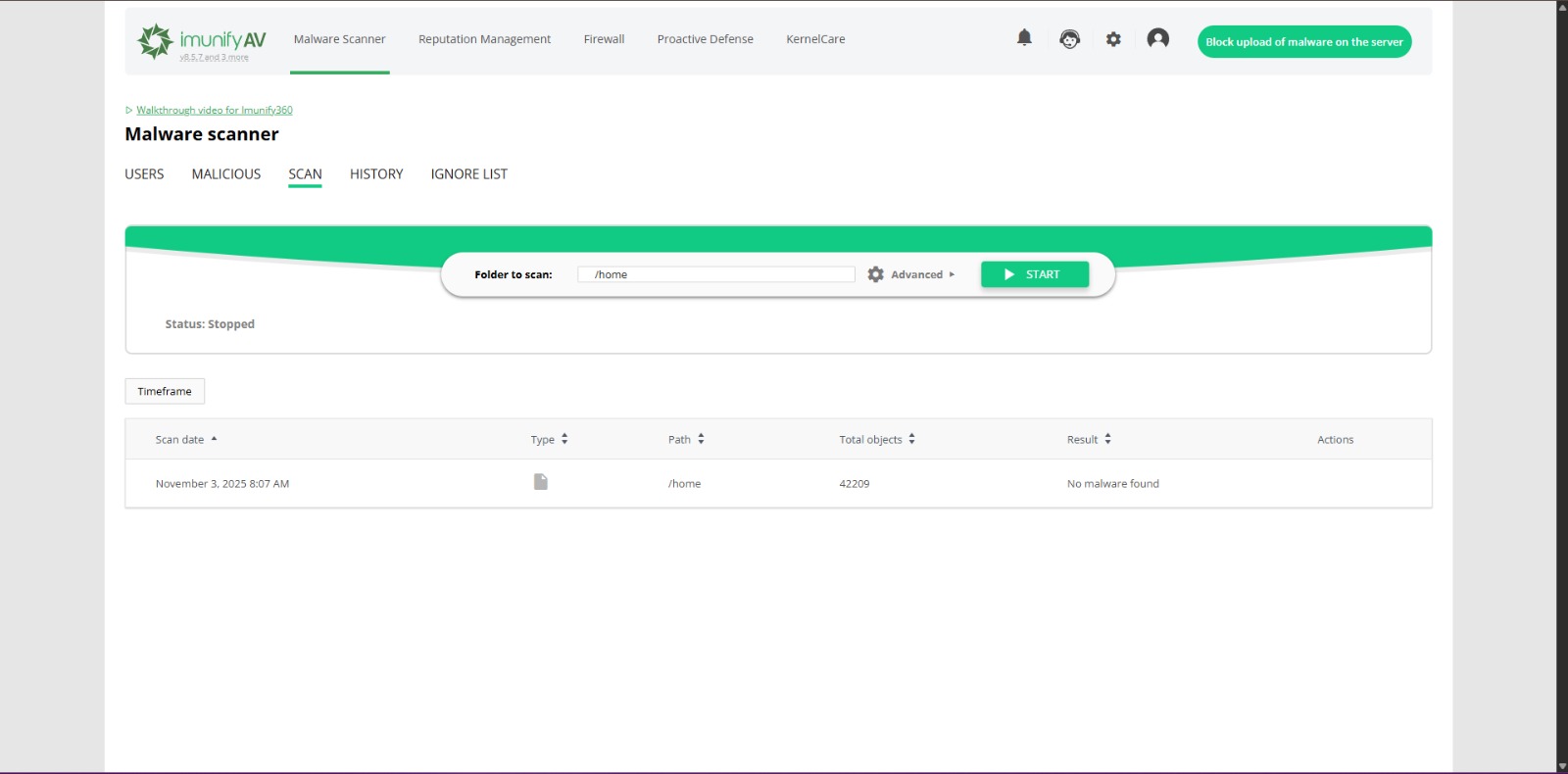
Task: Open the notifications bell
Action: click(x=1024, y=38)
